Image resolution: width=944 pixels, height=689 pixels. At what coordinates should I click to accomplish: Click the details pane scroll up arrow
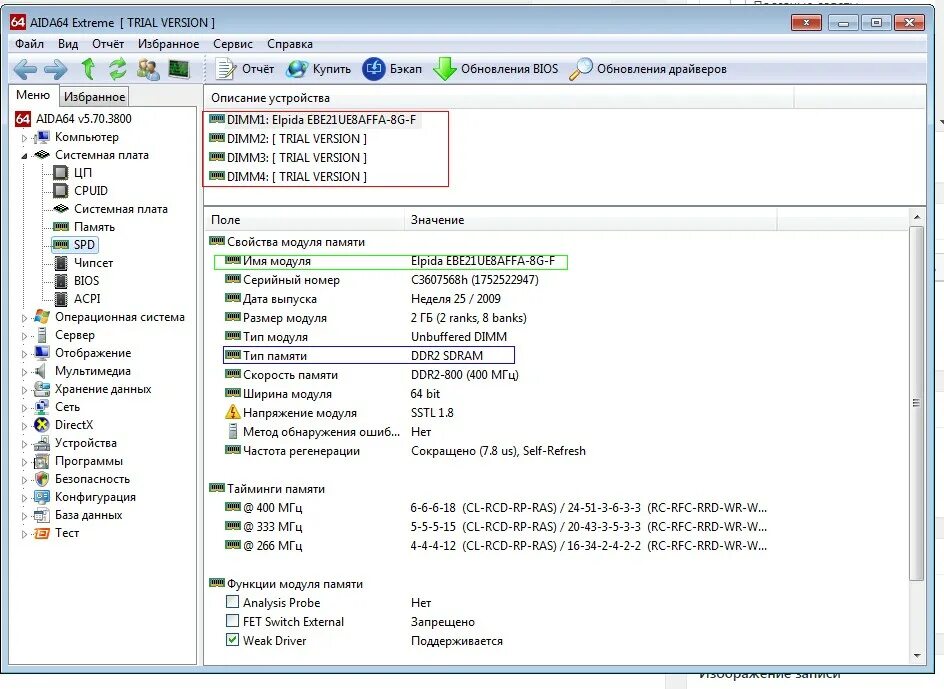tap(916, 217)
